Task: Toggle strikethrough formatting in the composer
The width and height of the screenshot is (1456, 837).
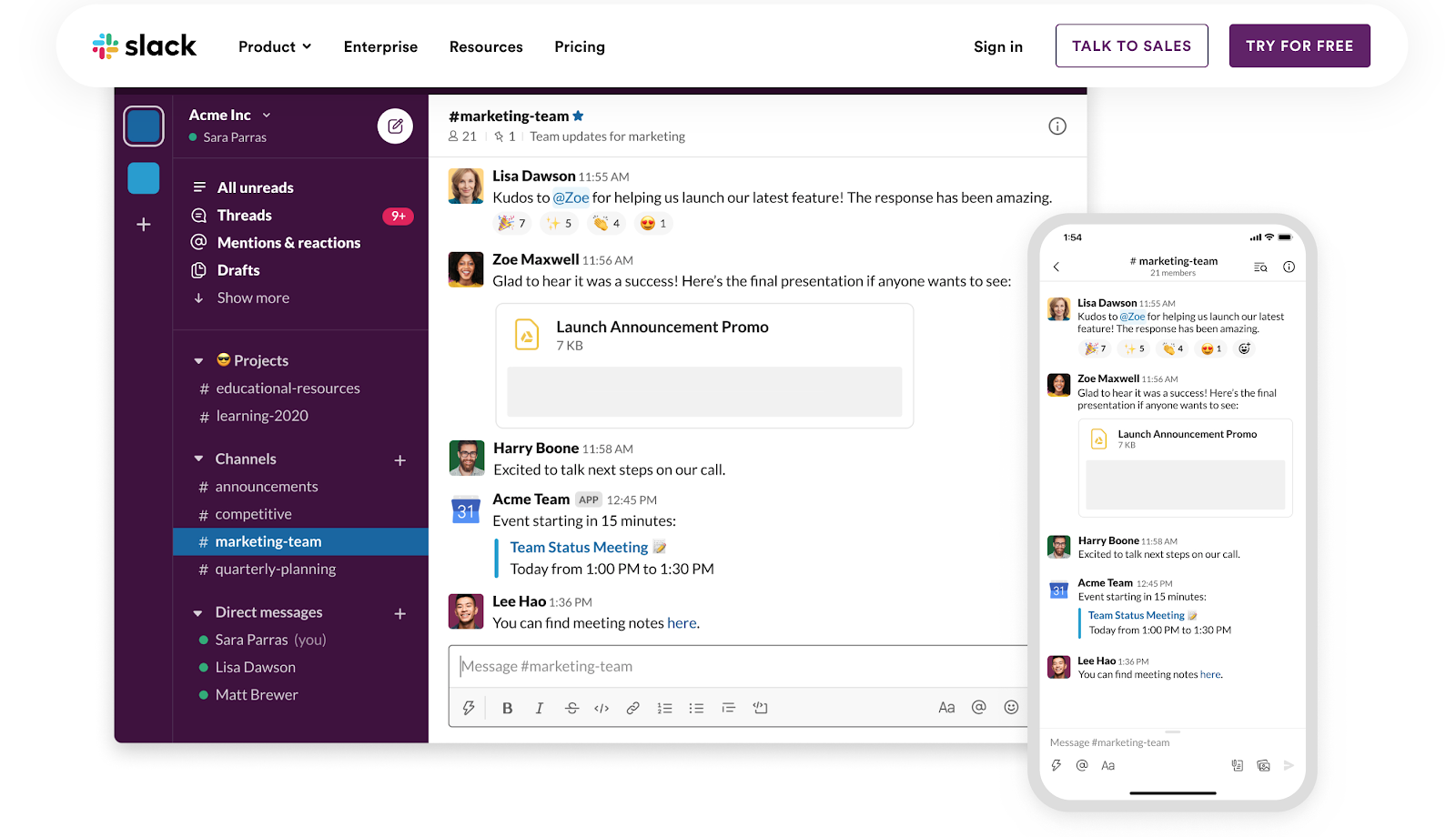Action: click(571, 708)
